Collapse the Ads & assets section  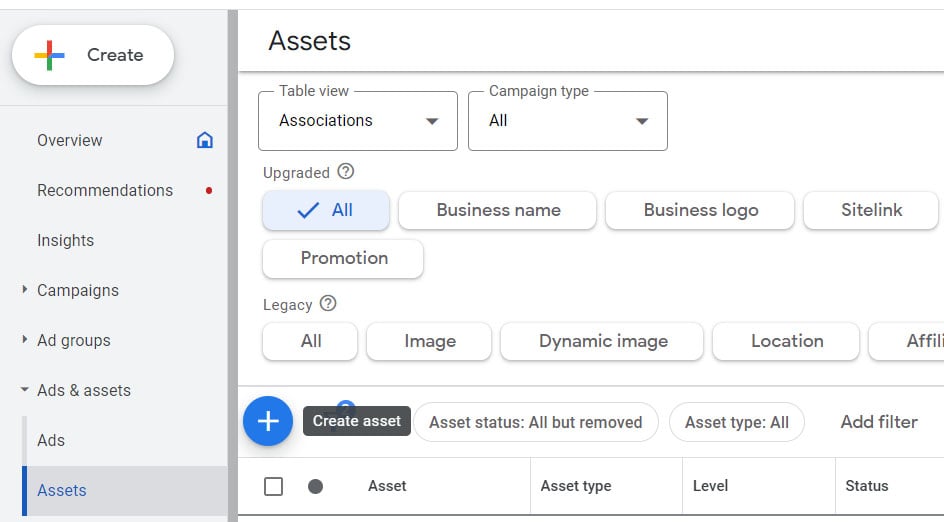point(25,390)
